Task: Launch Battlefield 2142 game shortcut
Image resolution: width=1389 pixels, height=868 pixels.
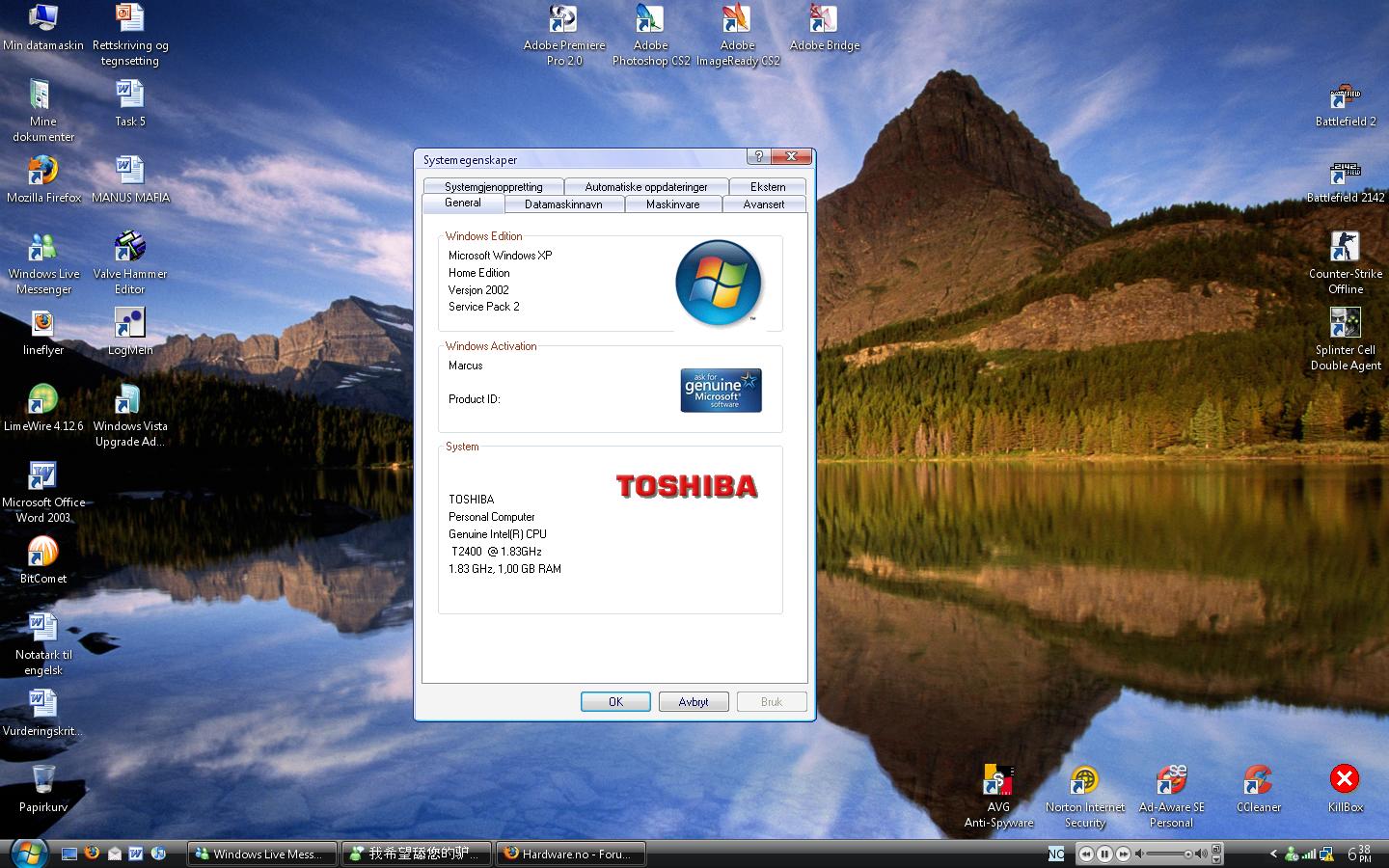Action: point(1345,180)
